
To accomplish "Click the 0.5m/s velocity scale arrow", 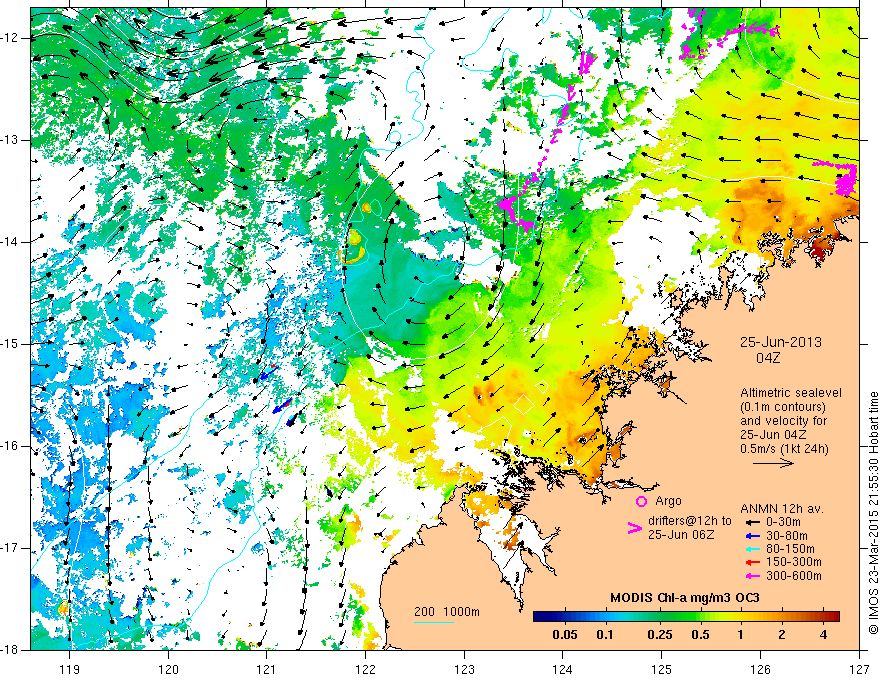I will 773,463.
